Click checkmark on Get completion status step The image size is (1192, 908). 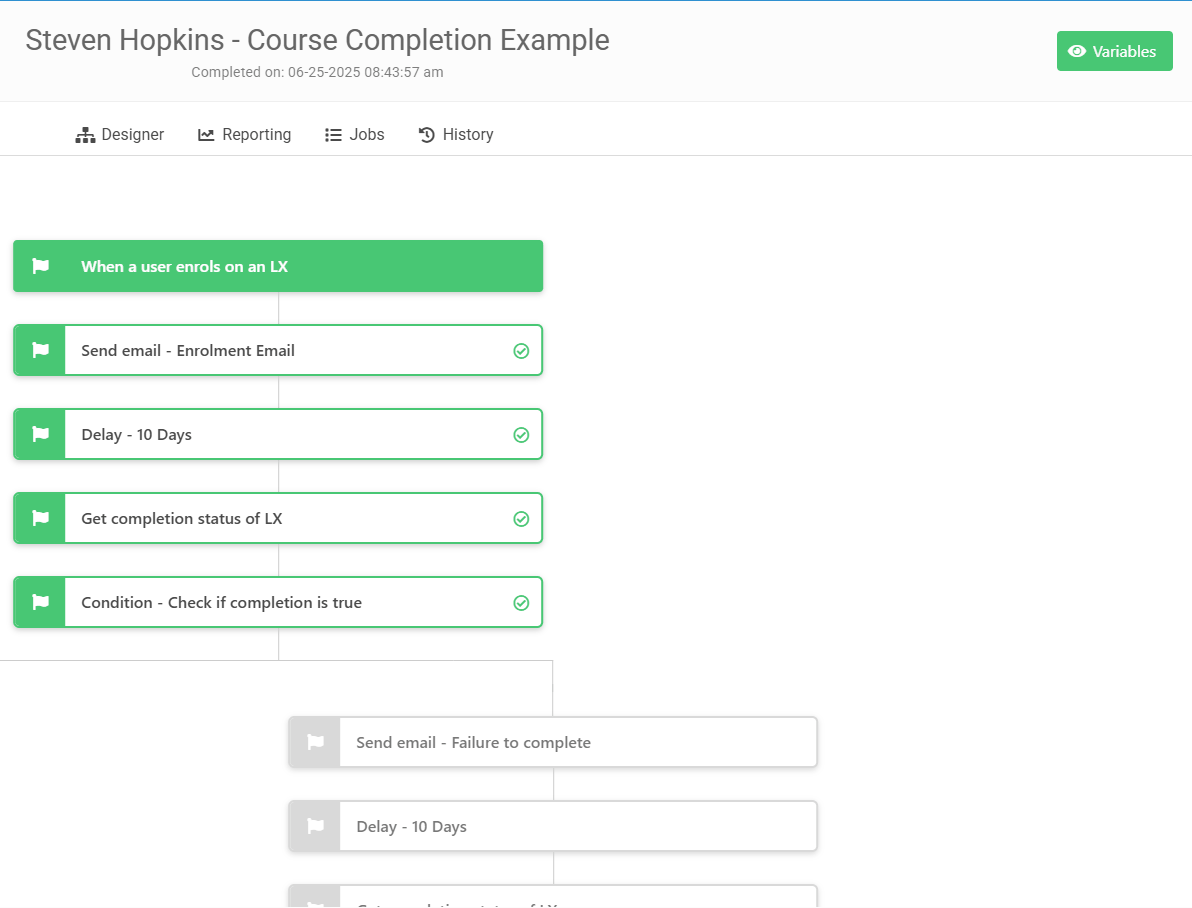(522, 519)
